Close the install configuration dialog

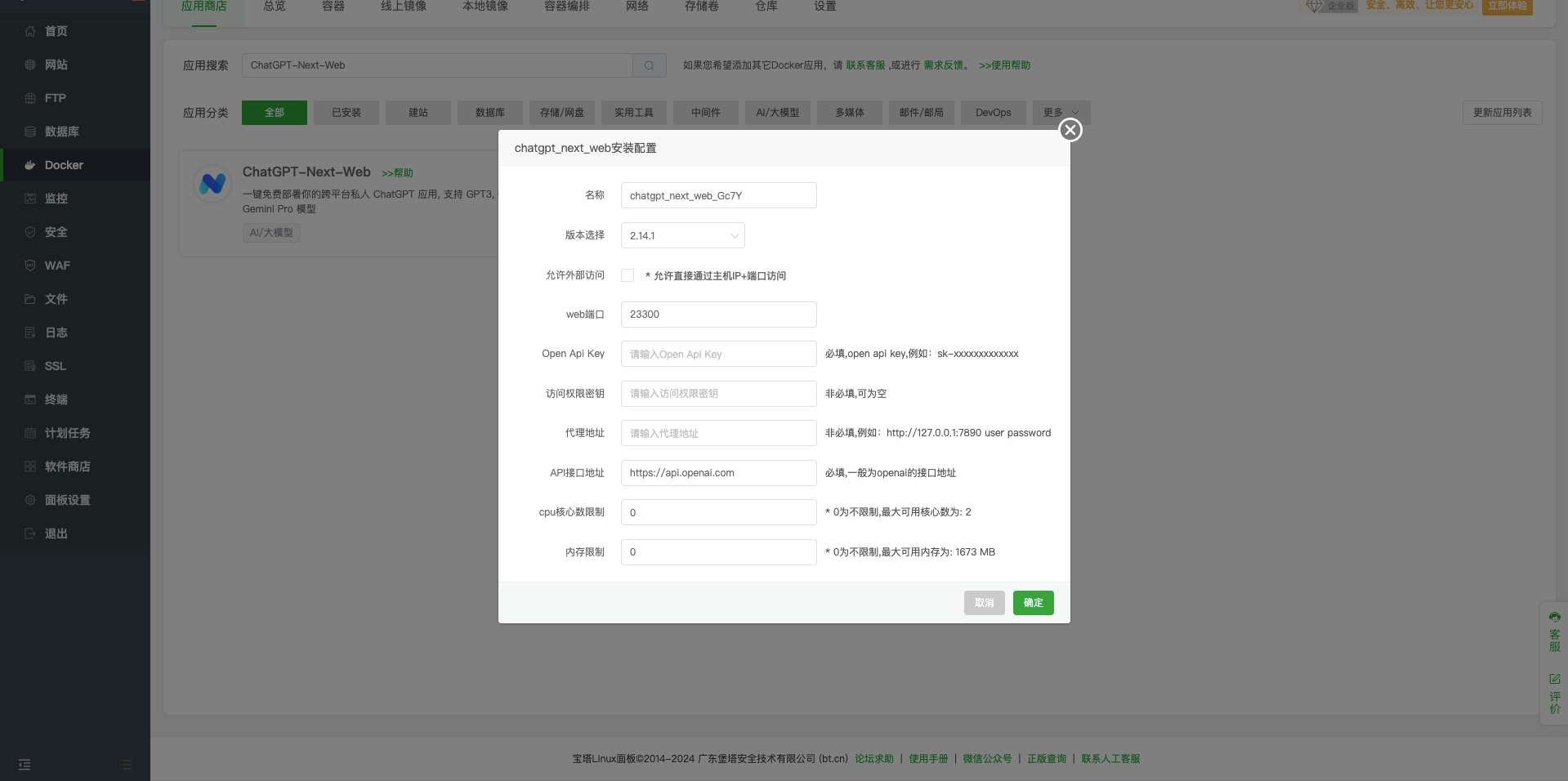(x=1070, y=130)
